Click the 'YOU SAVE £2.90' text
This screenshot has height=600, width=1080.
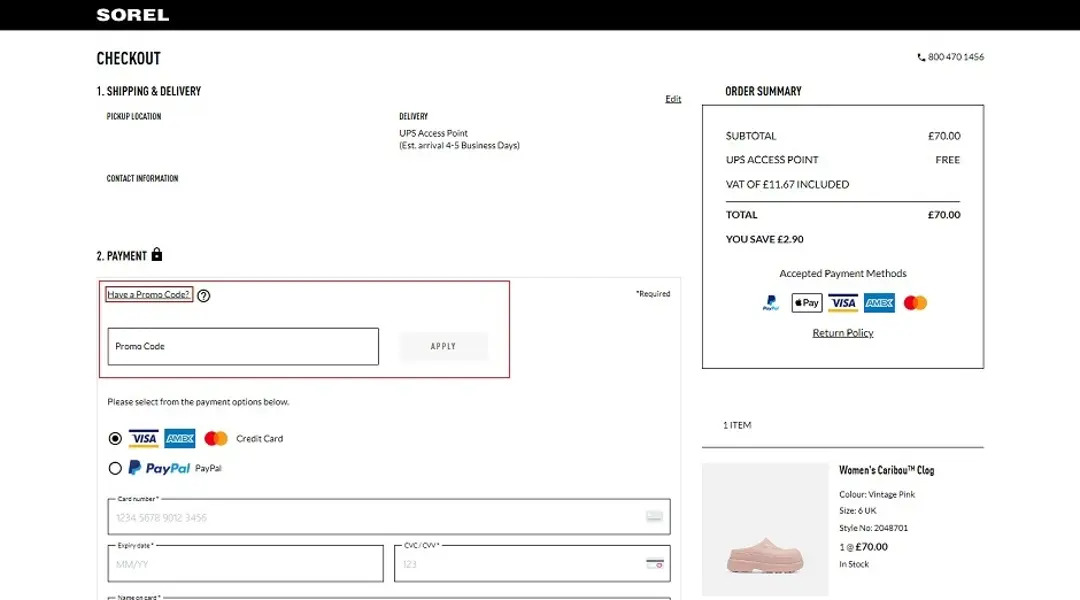[x=765, y=240]
